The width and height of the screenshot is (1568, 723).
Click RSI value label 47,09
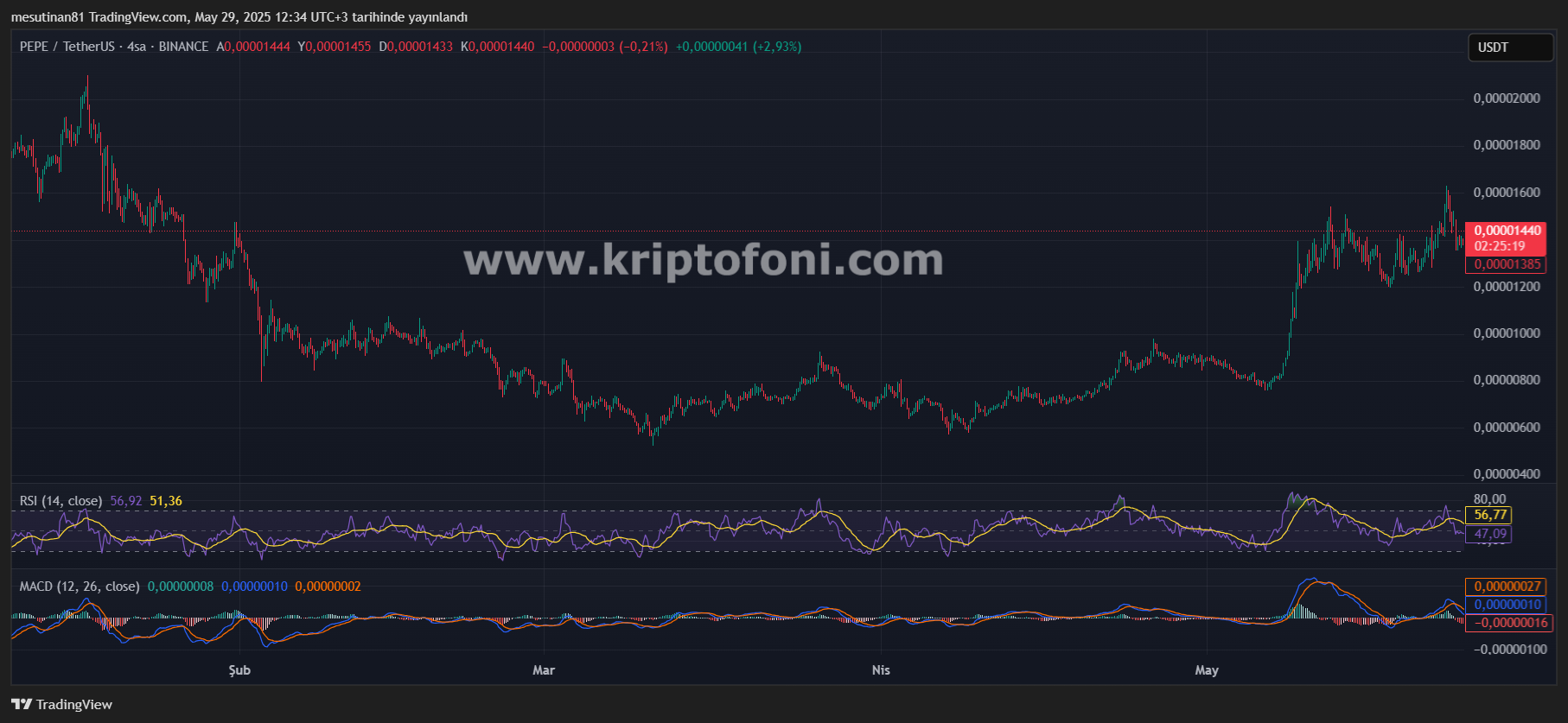tap(1489, 534)
